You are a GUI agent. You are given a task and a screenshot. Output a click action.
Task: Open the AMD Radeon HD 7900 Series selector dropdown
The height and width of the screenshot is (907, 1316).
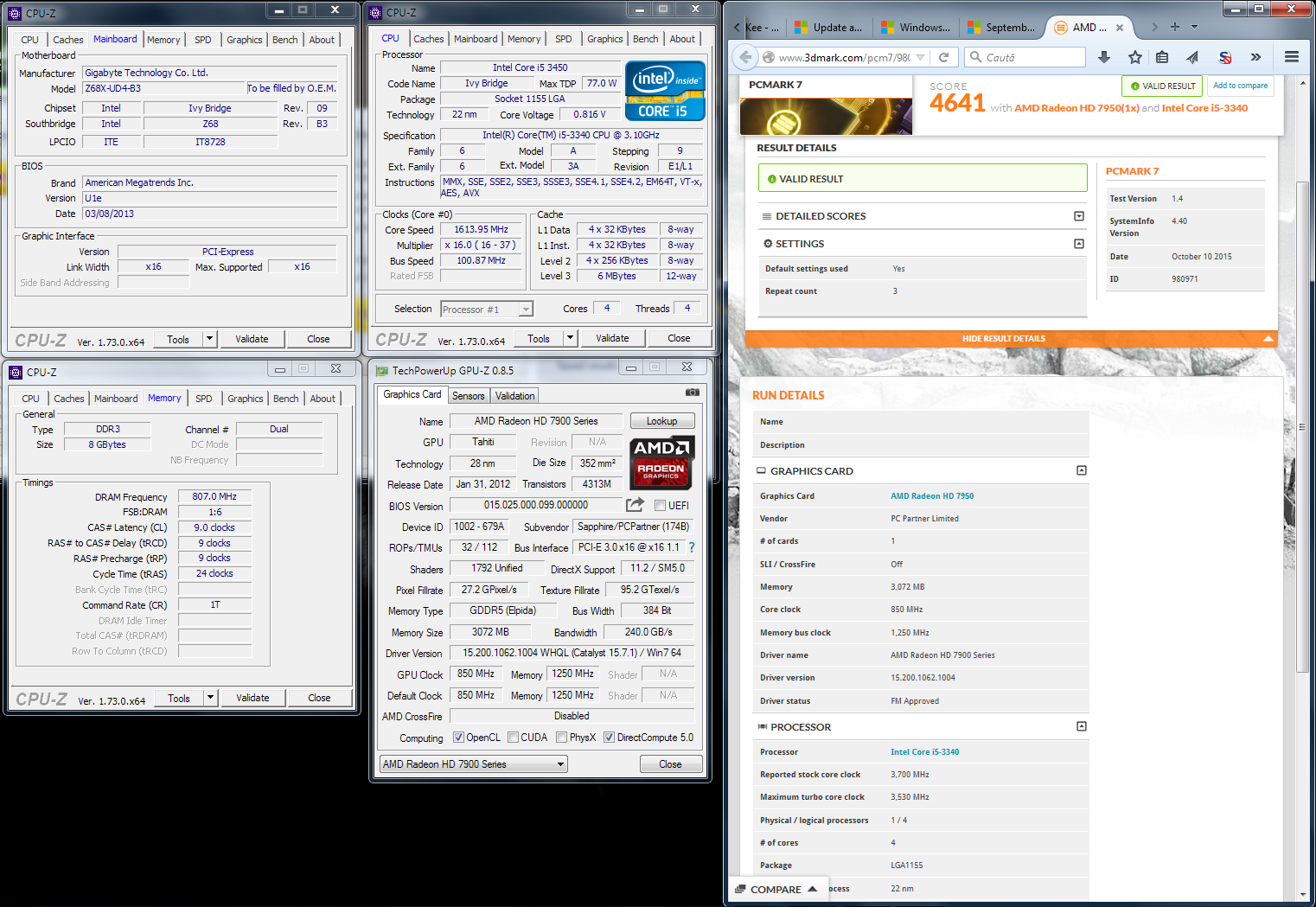click(x=474, y=764)
